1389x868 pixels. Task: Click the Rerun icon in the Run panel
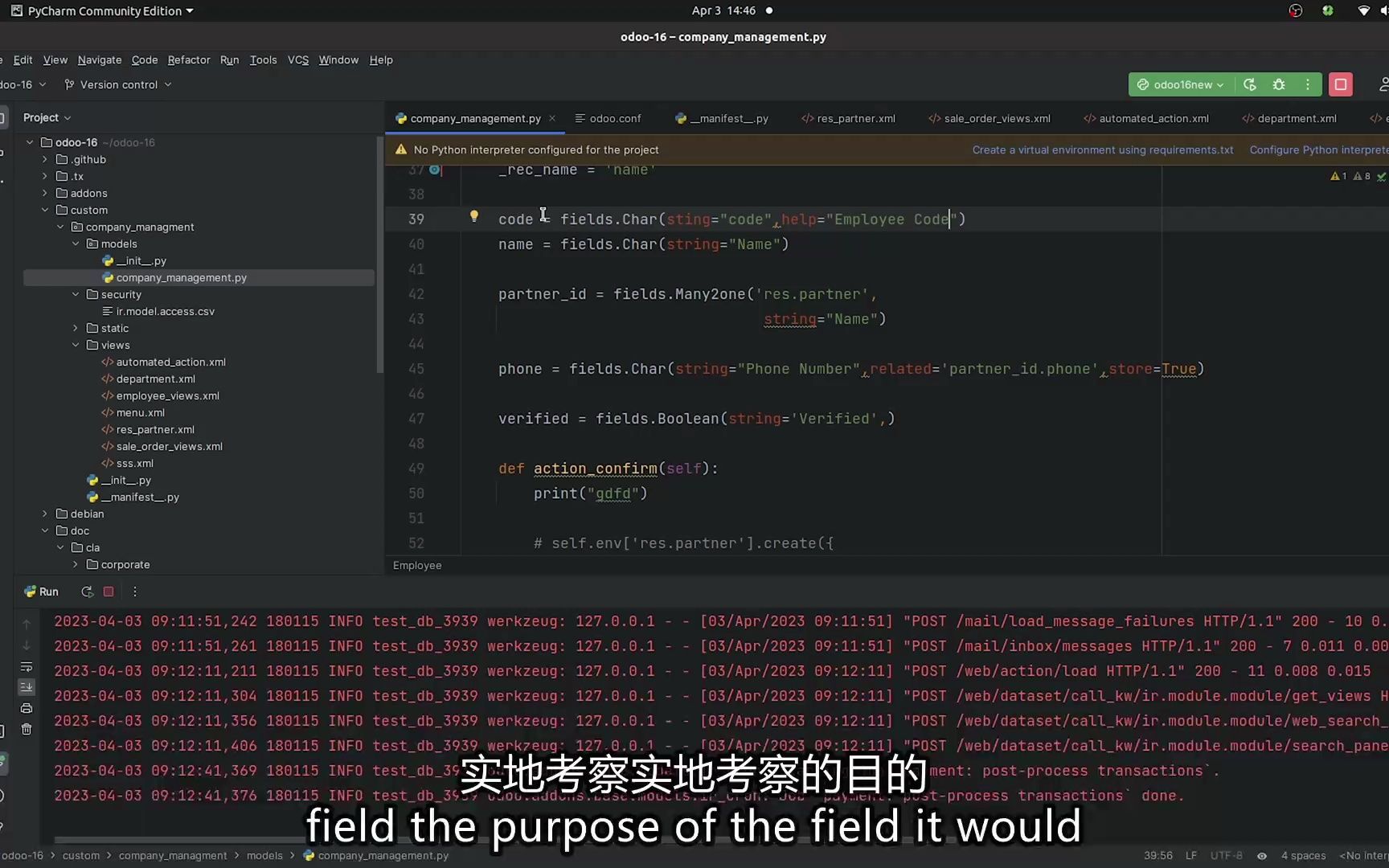pyautogui.click(x=87, y=592)
